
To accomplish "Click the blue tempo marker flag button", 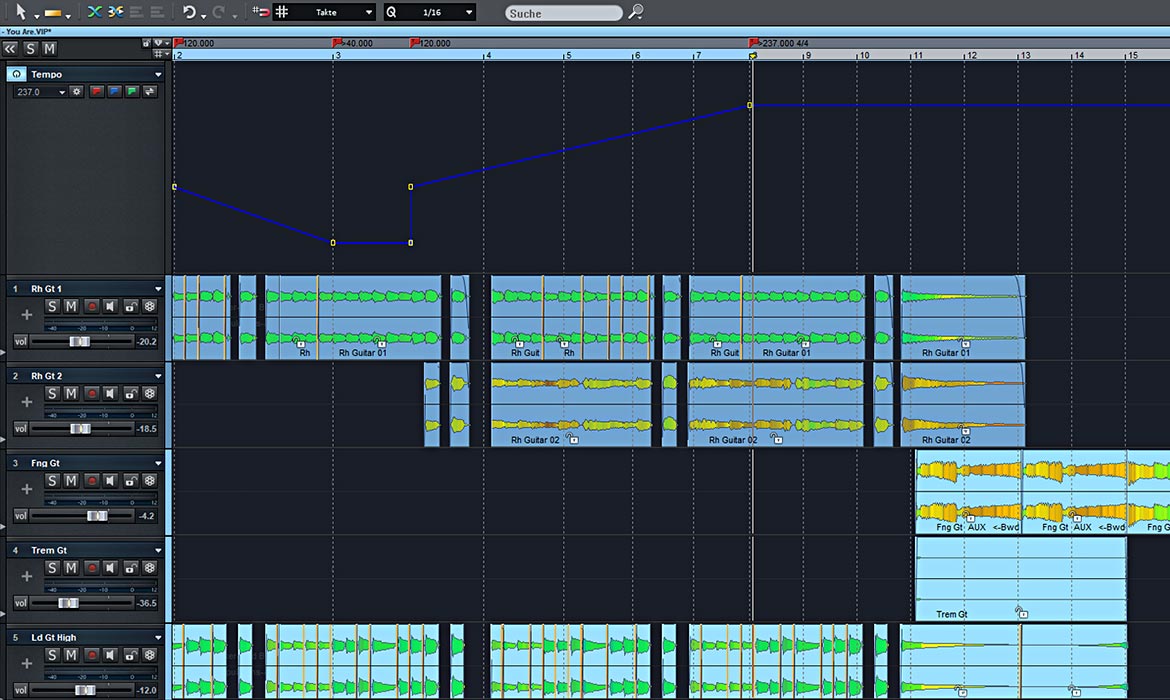I will point(114,92).
